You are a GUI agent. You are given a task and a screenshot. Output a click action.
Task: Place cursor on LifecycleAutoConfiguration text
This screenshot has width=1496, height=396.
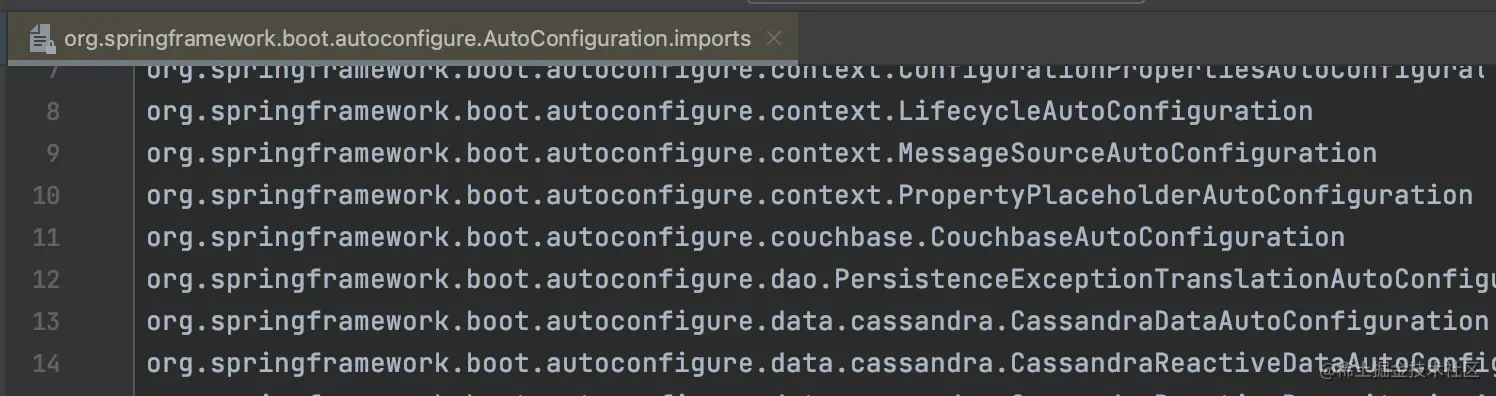click(1105, 111)
